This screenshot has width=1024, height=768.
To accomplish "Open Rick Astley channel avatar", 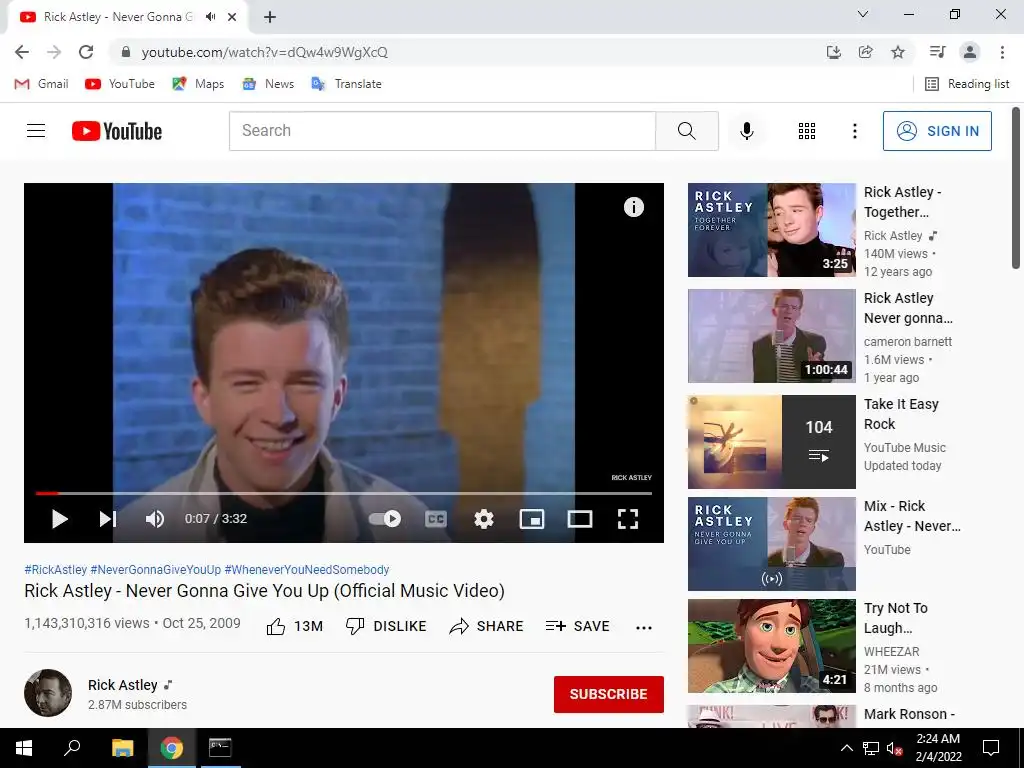I will coord(48,693).
